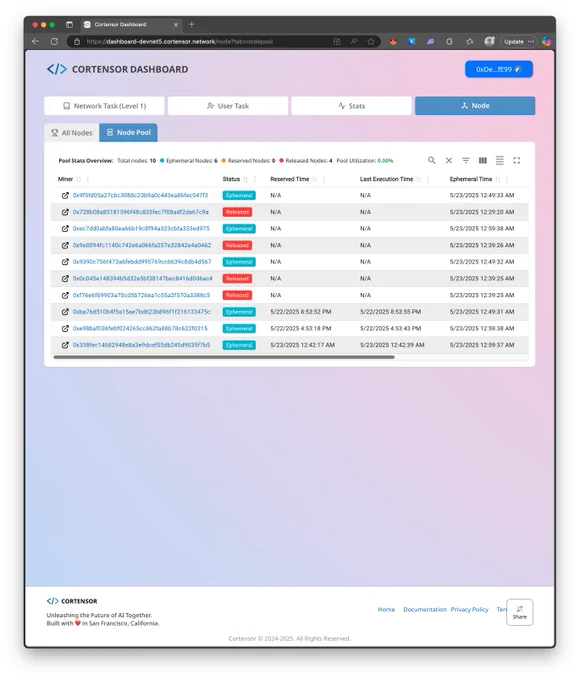Toggle table full screen mode
The height and width of the screenshot is (680, 580).
pos(516,160)
